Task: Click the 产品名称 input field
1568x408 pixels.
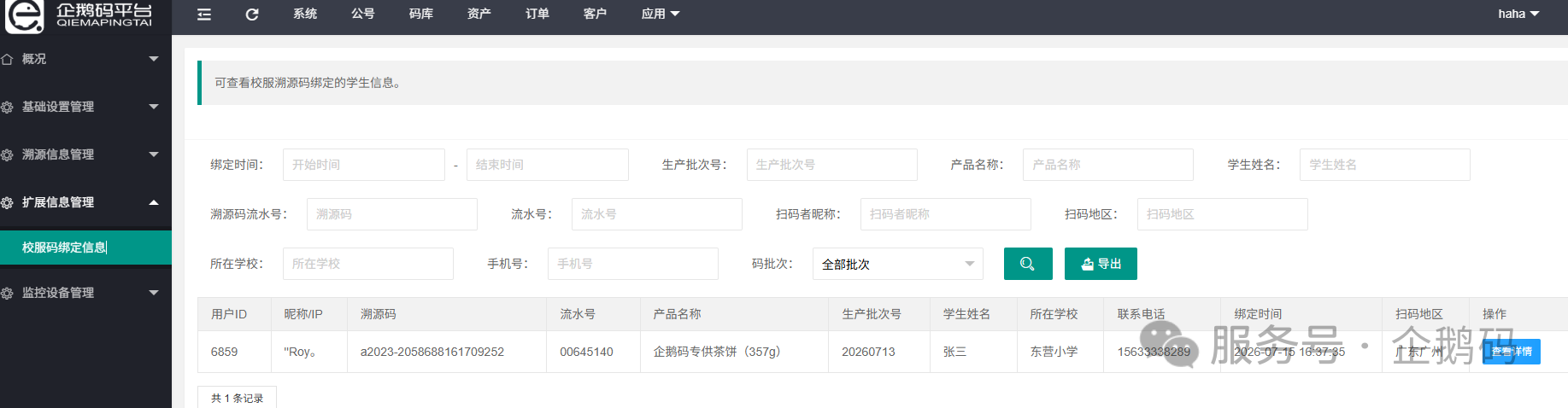Action: point(1108,165)
